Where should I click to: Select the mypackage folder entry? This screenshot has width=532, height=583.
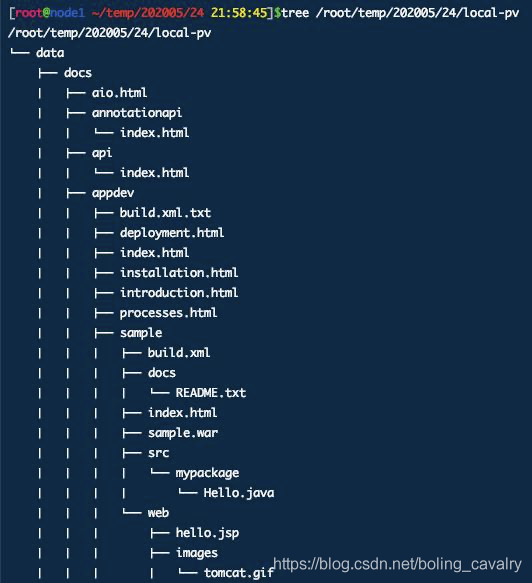coord(207,473)
